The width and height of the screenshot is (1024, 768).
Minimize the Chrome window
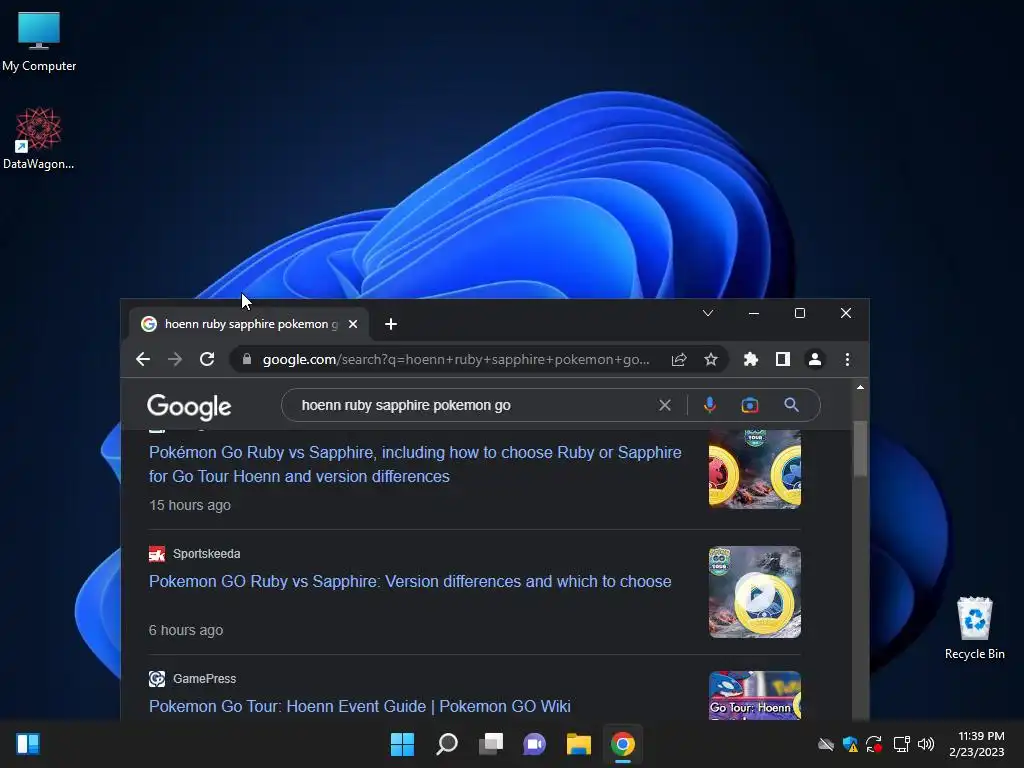point(754,313)
